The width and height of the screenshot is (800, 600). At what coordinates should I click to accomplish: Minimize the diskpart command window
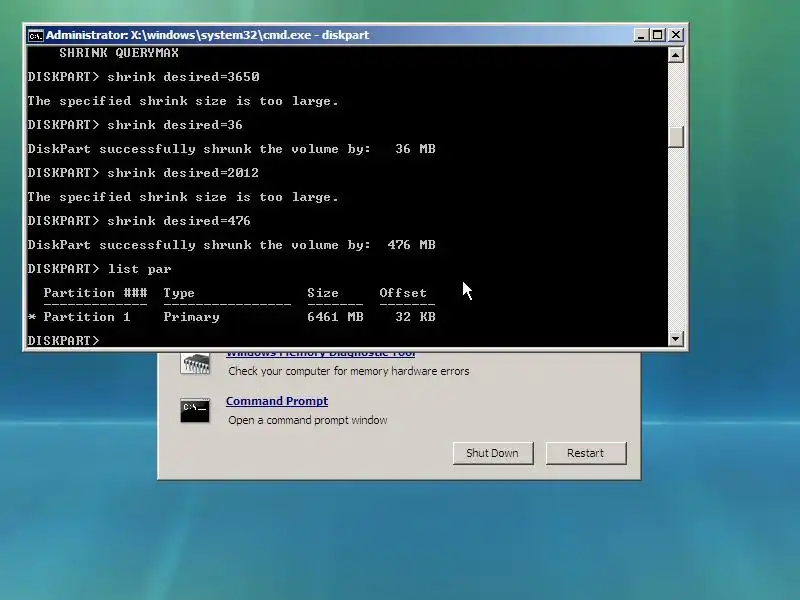point(641,35)
